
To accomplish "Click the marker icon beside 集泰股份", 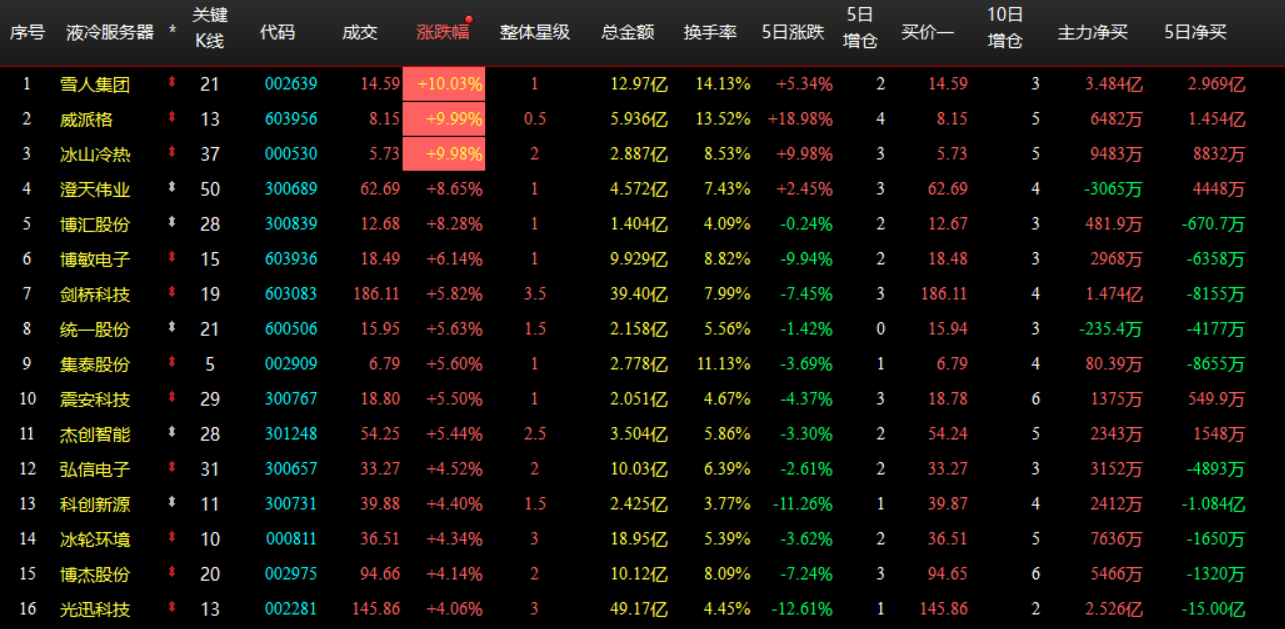I will [172, 363].
